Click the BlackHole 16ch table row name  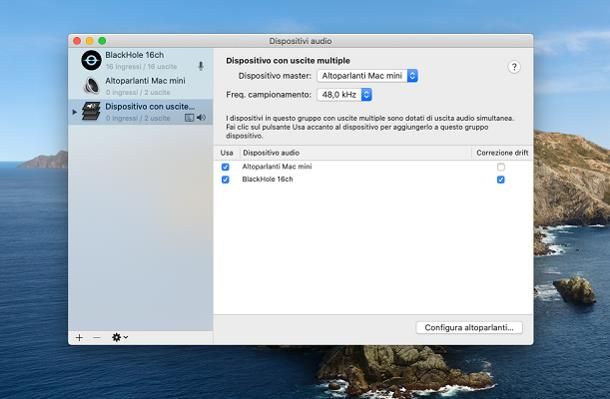[x=267, y=179]
